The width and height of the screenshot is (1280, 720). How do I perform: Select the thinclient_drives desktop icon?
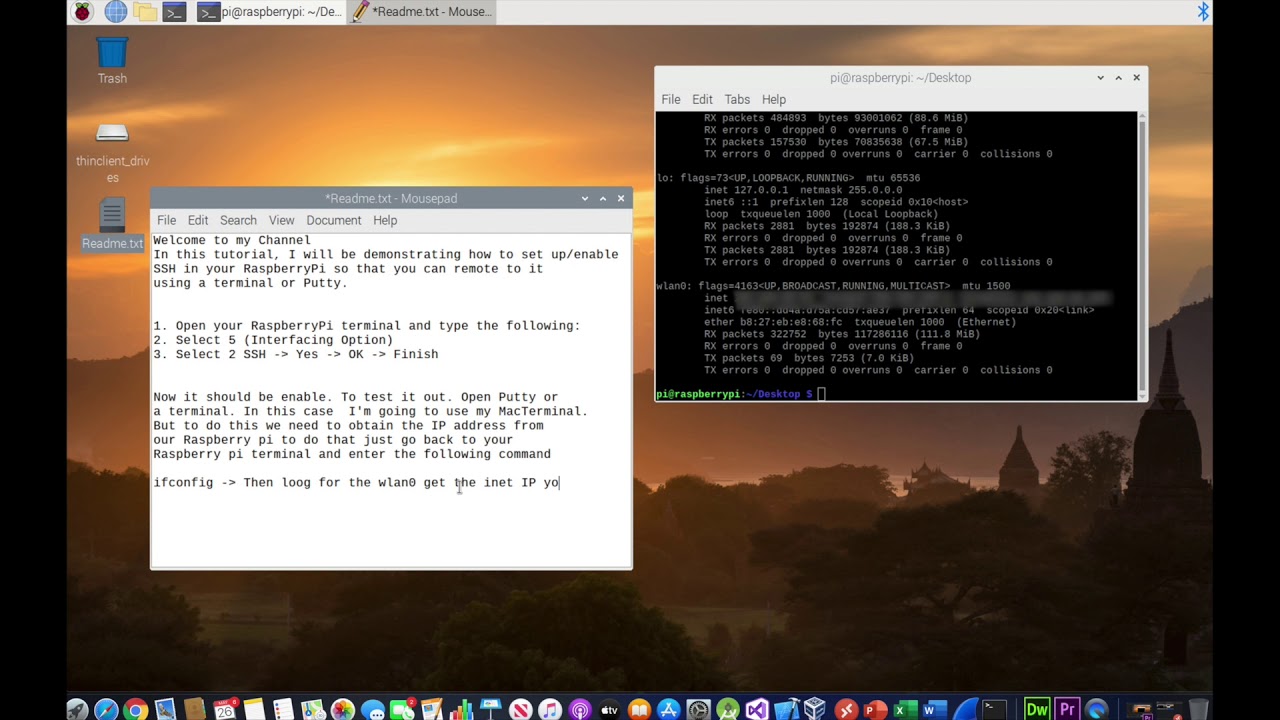(112, 153)
